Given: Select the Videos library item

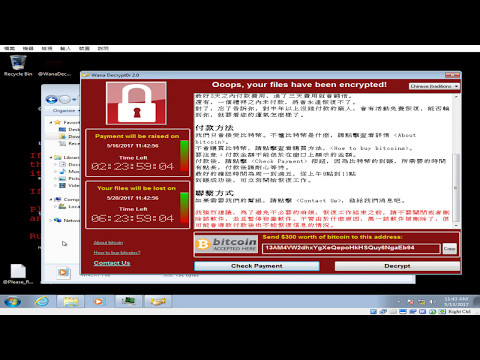Looking at the screenshot, I should pos(69,185).
